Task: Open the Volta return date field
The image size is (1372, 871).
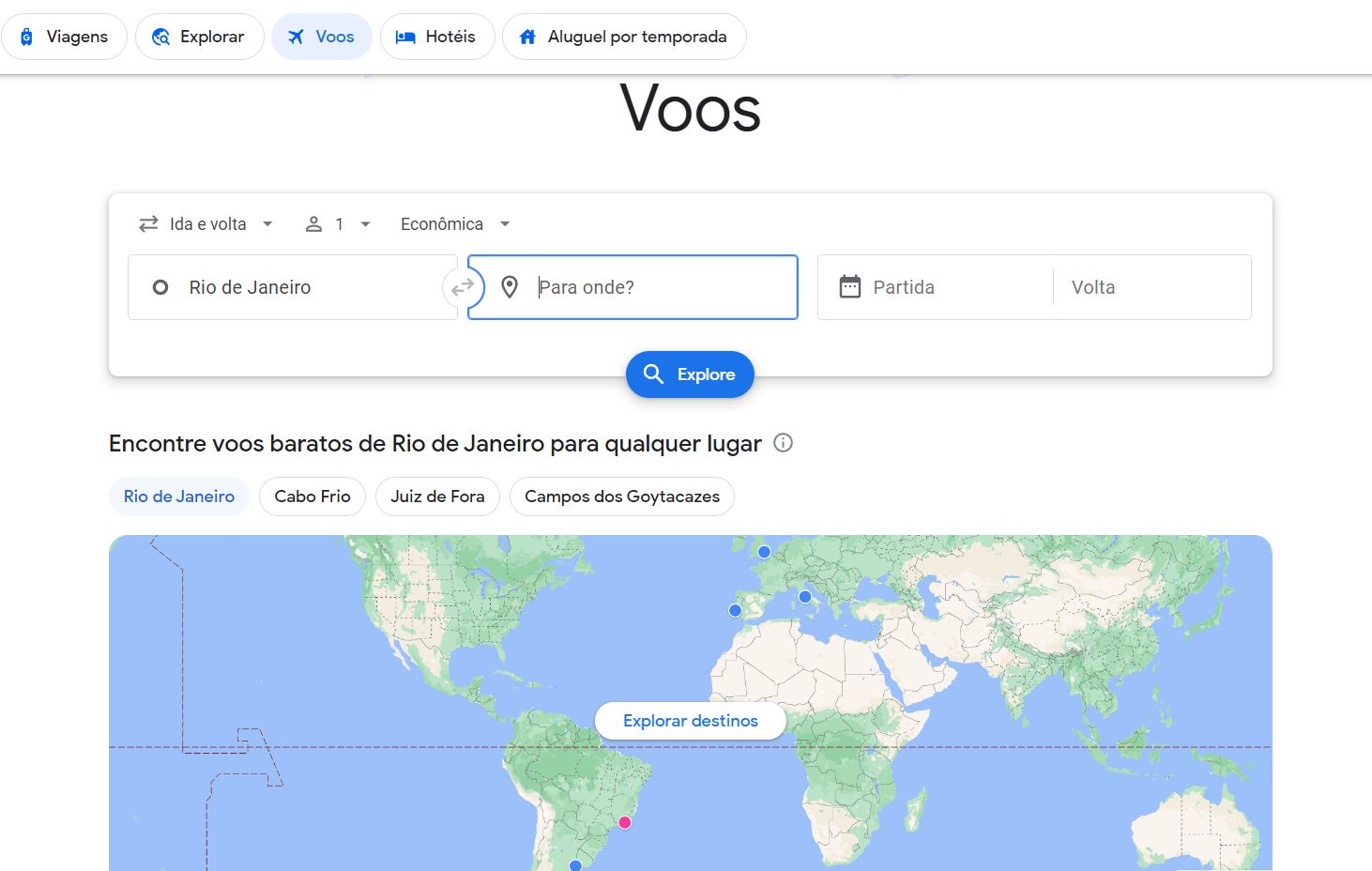Action: 1152,287
